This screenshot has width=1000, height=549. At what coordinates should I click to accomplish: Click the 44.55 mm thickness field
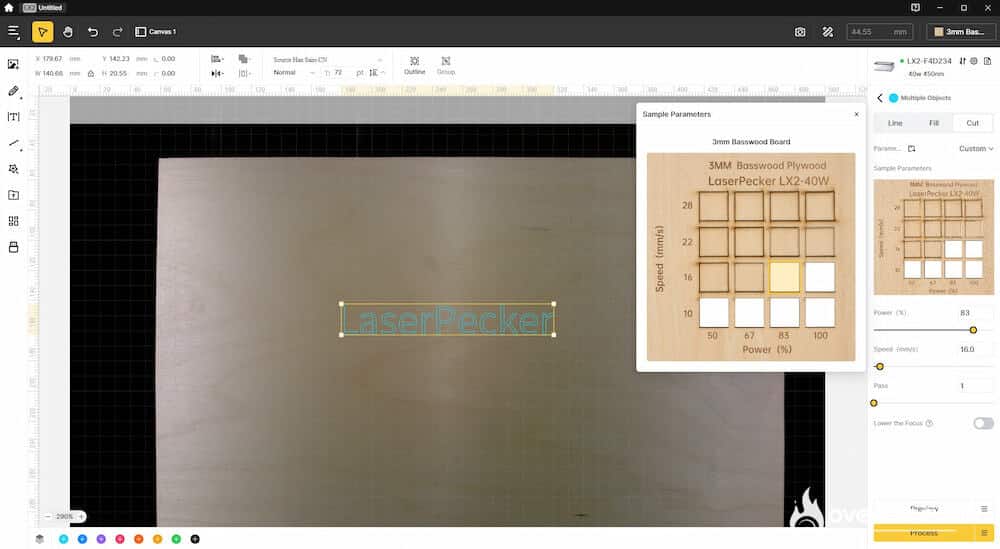pos(879,32)
